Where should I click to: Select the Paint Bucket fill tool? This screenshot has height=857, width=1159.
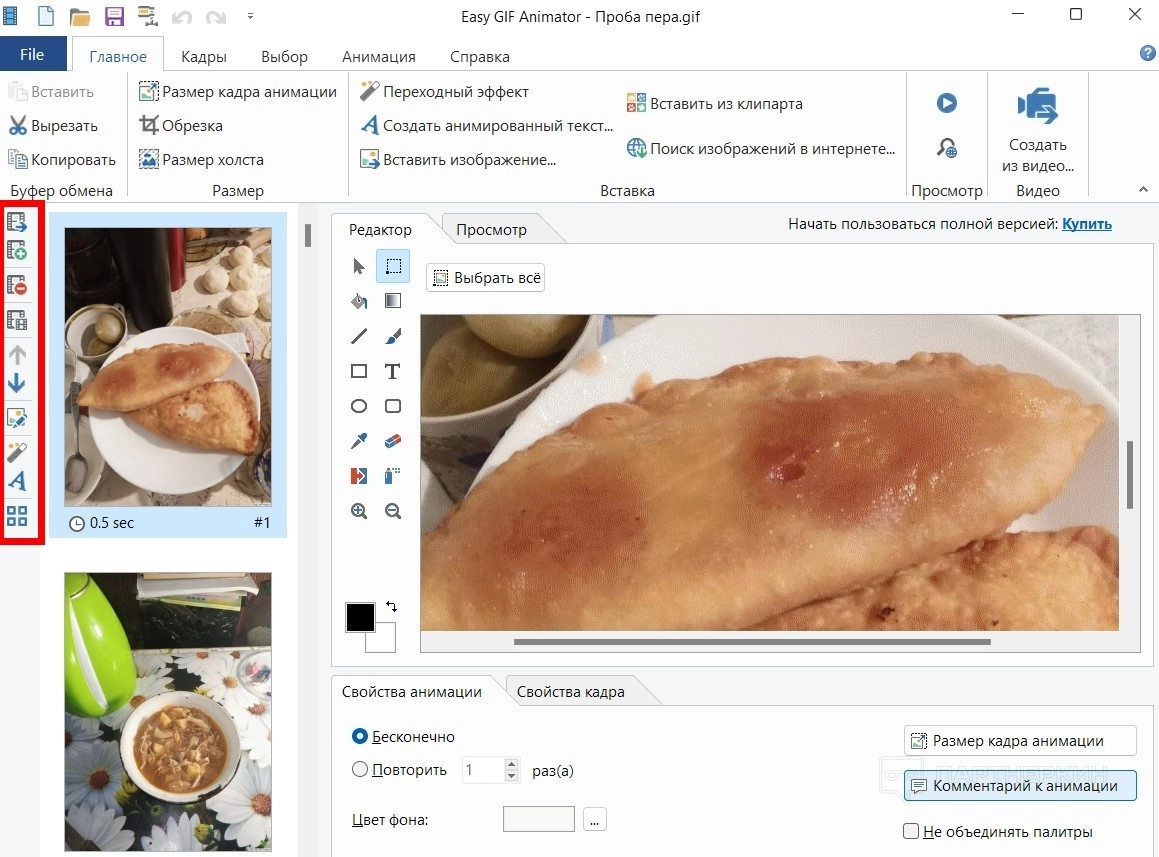pyautogui.click(x=359, y=301)
